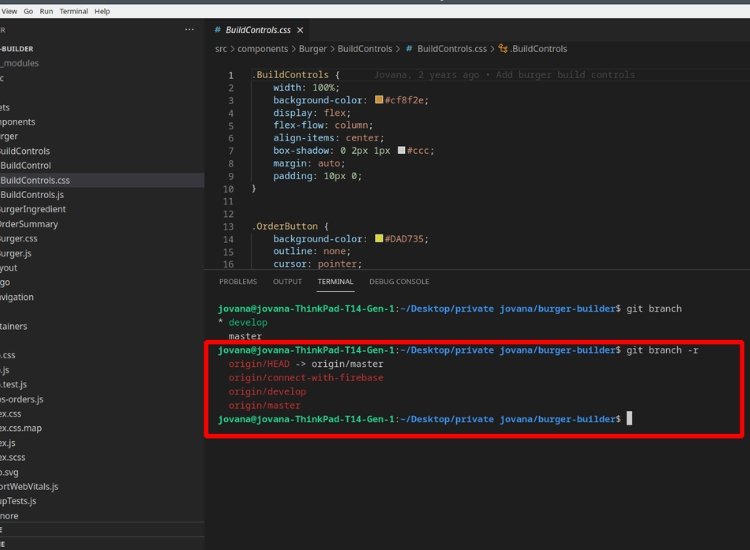The height and width of the screenshot is (550, 750).
Task: Select the BuildControls.css editor tab
Action: tap(258, 30)
